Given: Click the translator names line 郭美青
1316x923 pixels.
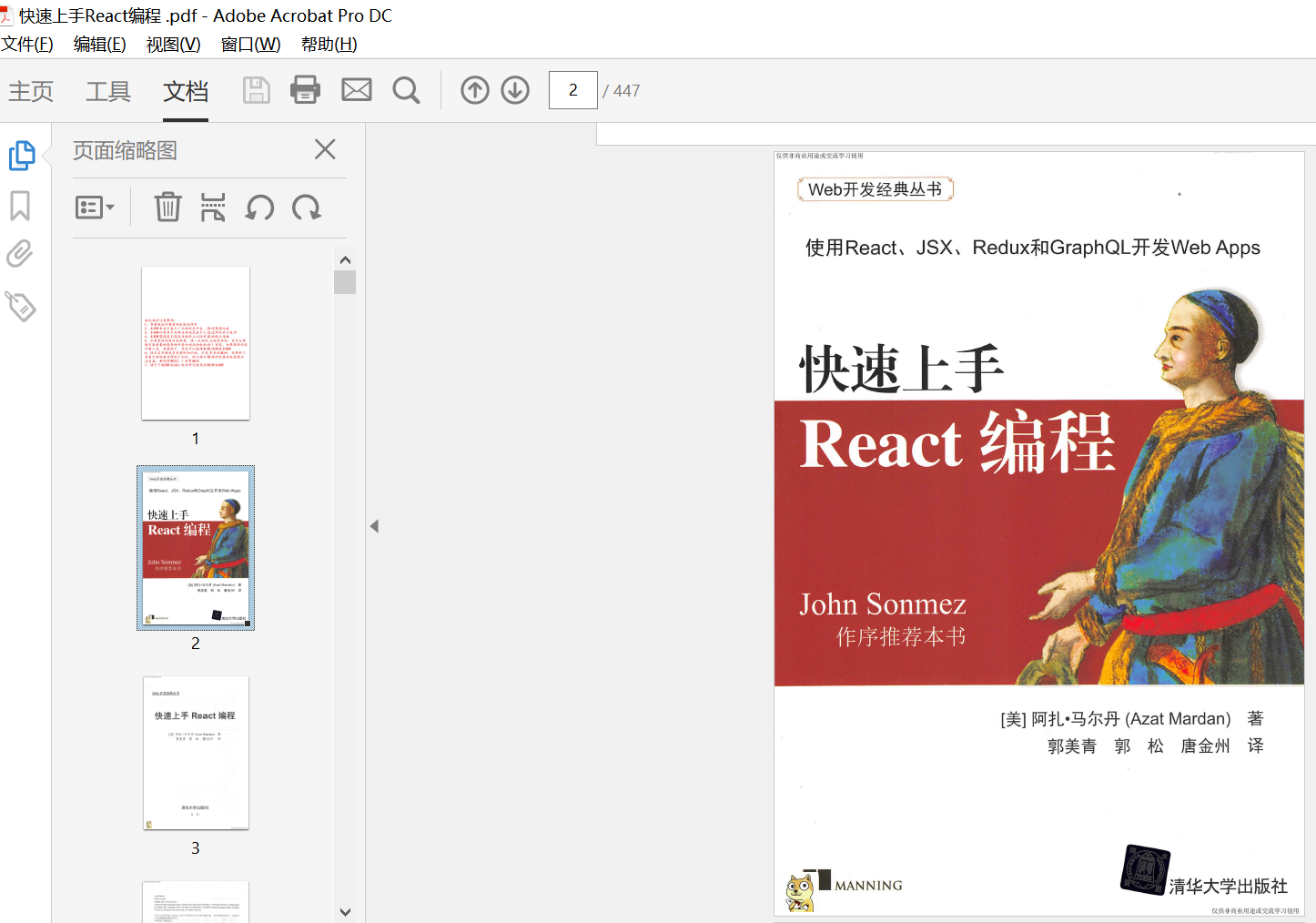Looking at the screenshot, I should click(1156, 746).
